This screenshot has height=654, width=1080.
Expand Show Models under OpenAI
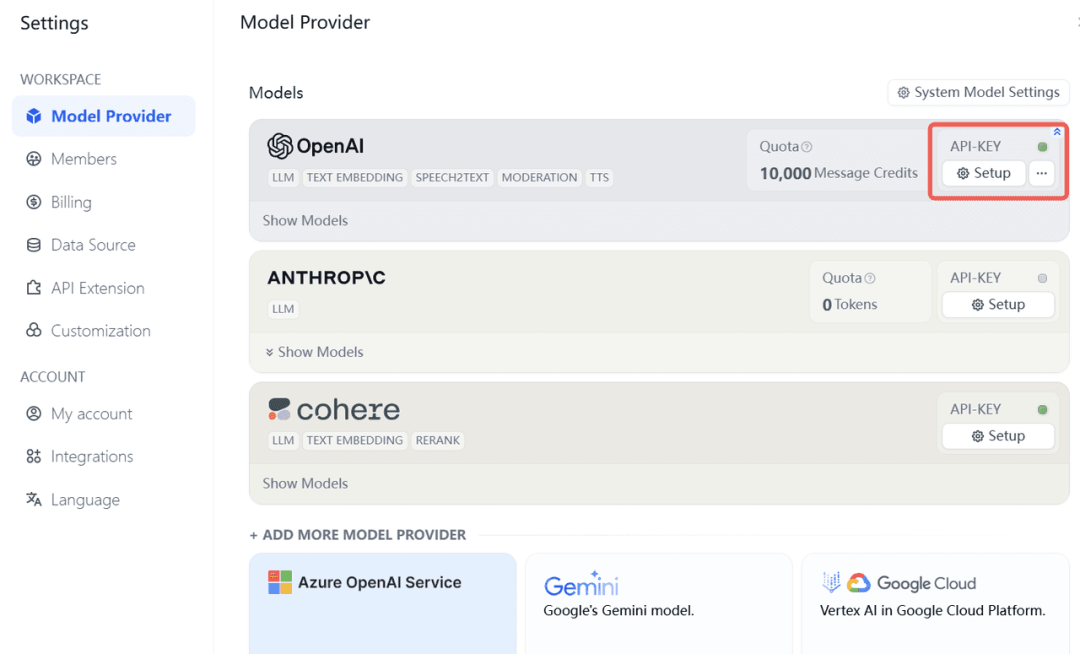point(305,220)
